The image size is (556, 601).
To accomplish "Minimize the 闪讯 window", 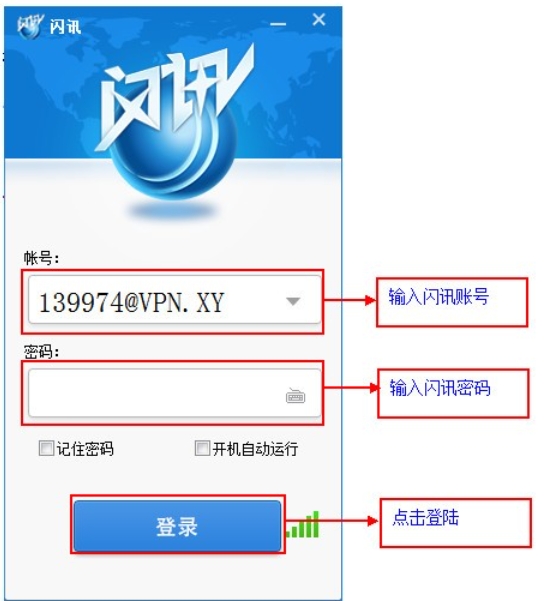I will point(278,24).
